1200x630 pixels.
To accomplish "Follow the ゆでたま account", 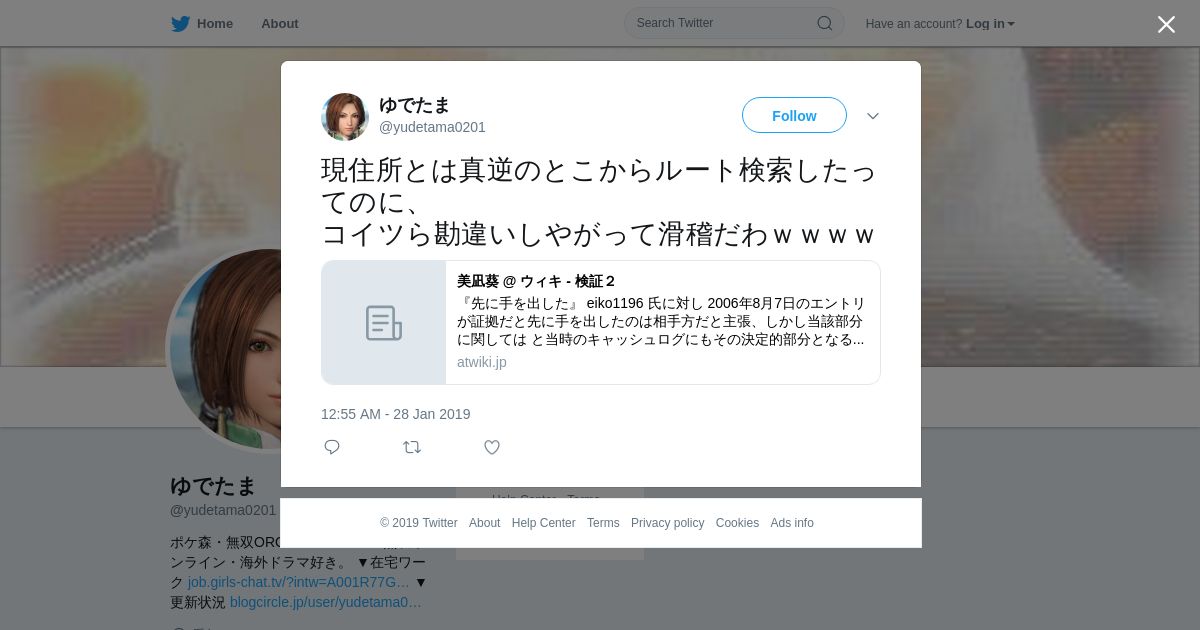I will tap(794, 115).
